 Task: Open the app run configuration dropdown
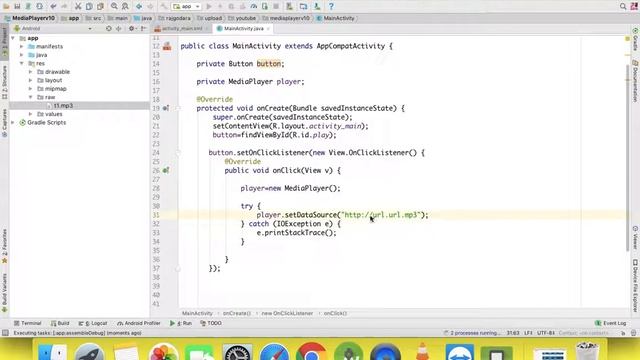186,7
